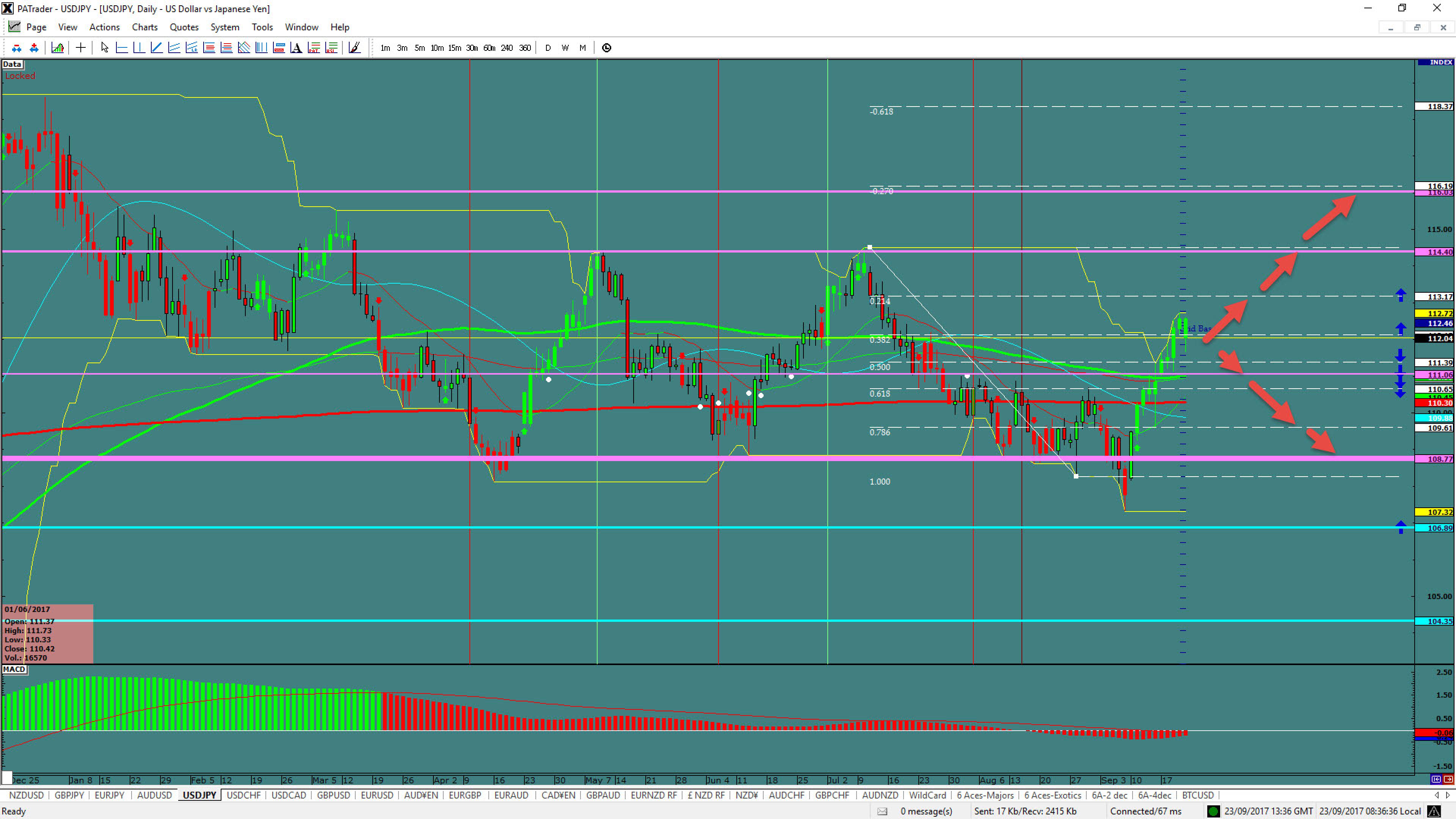Switch to the 3m timeframe
This screenshot has width=1456, height=819.
point(402,48)
